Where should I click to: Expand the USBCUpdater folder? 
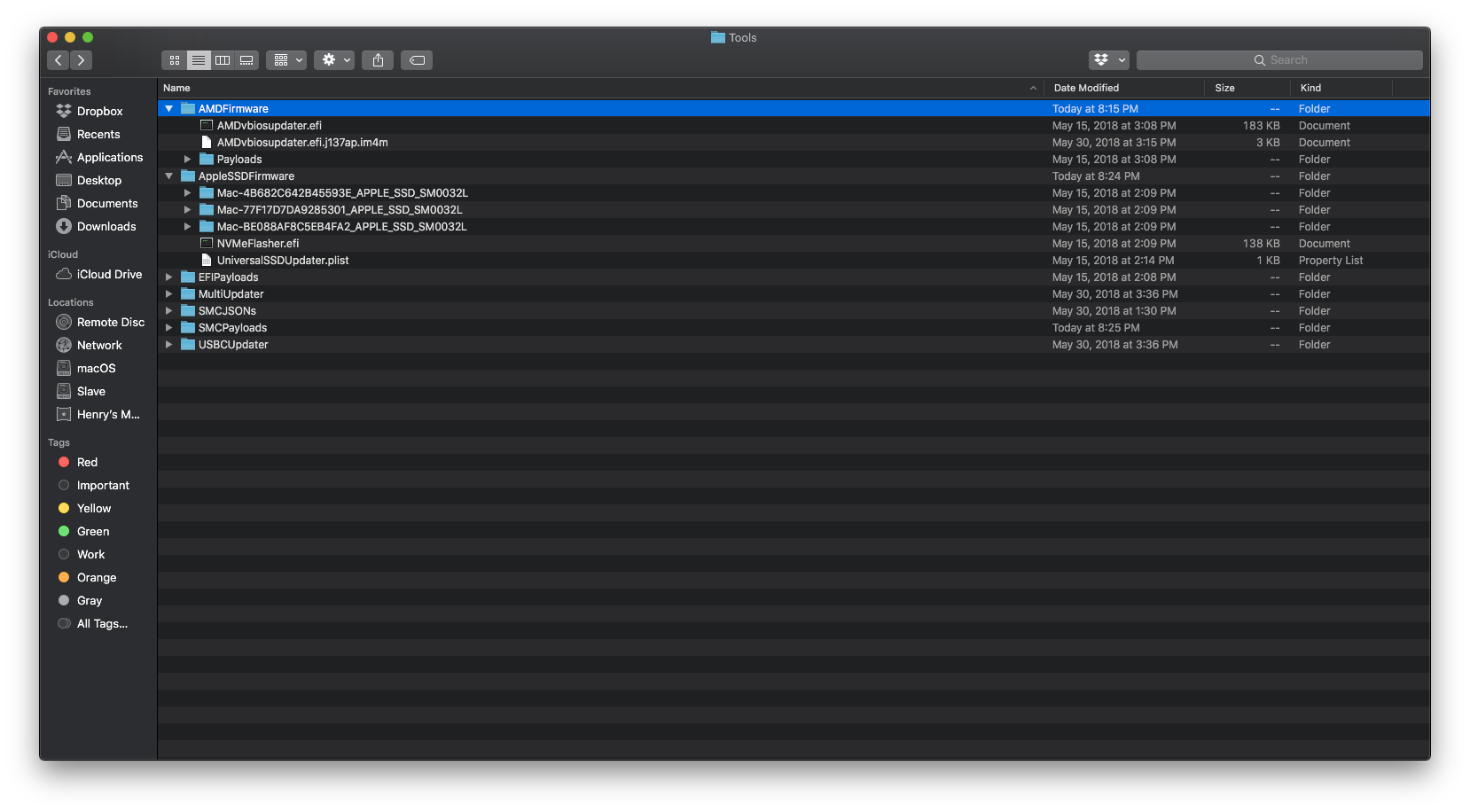click(168, 345)
